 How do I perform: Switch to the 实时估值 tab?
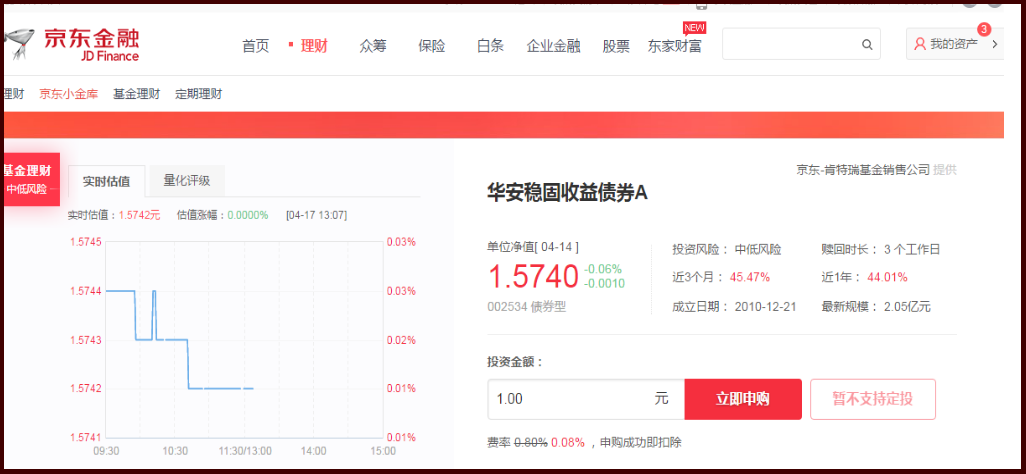click(x=107, y=181)
